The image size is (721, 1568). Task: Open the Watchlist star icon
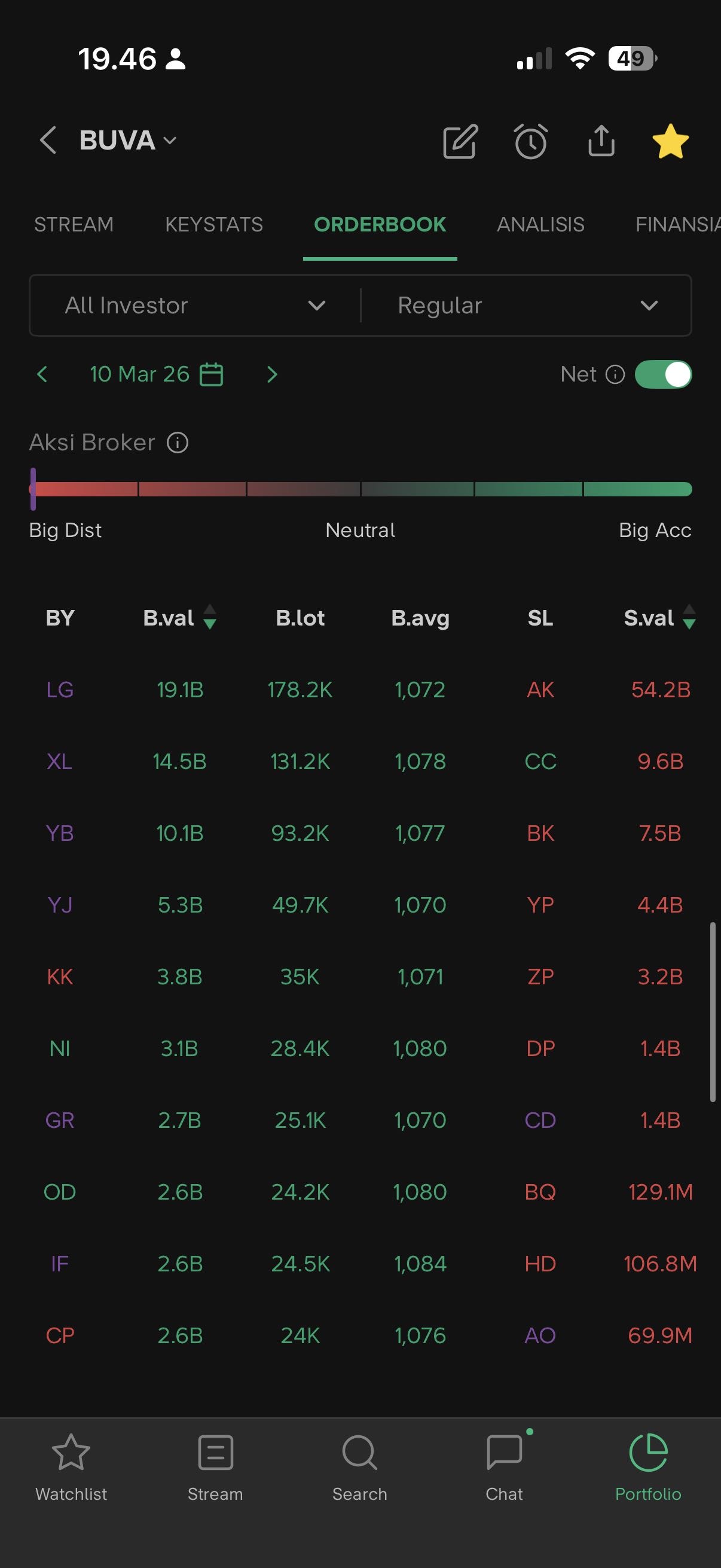(x=71, y=1453)
